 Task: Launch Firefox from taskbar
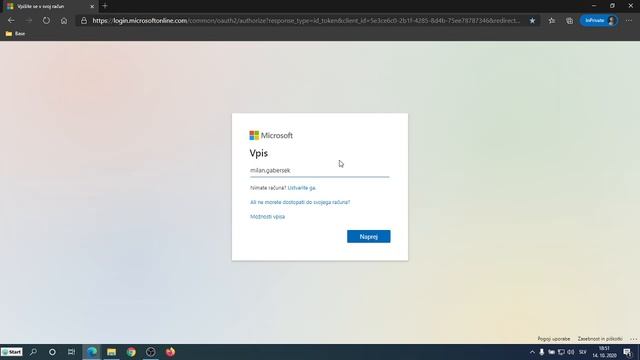(x=170, y=352)
